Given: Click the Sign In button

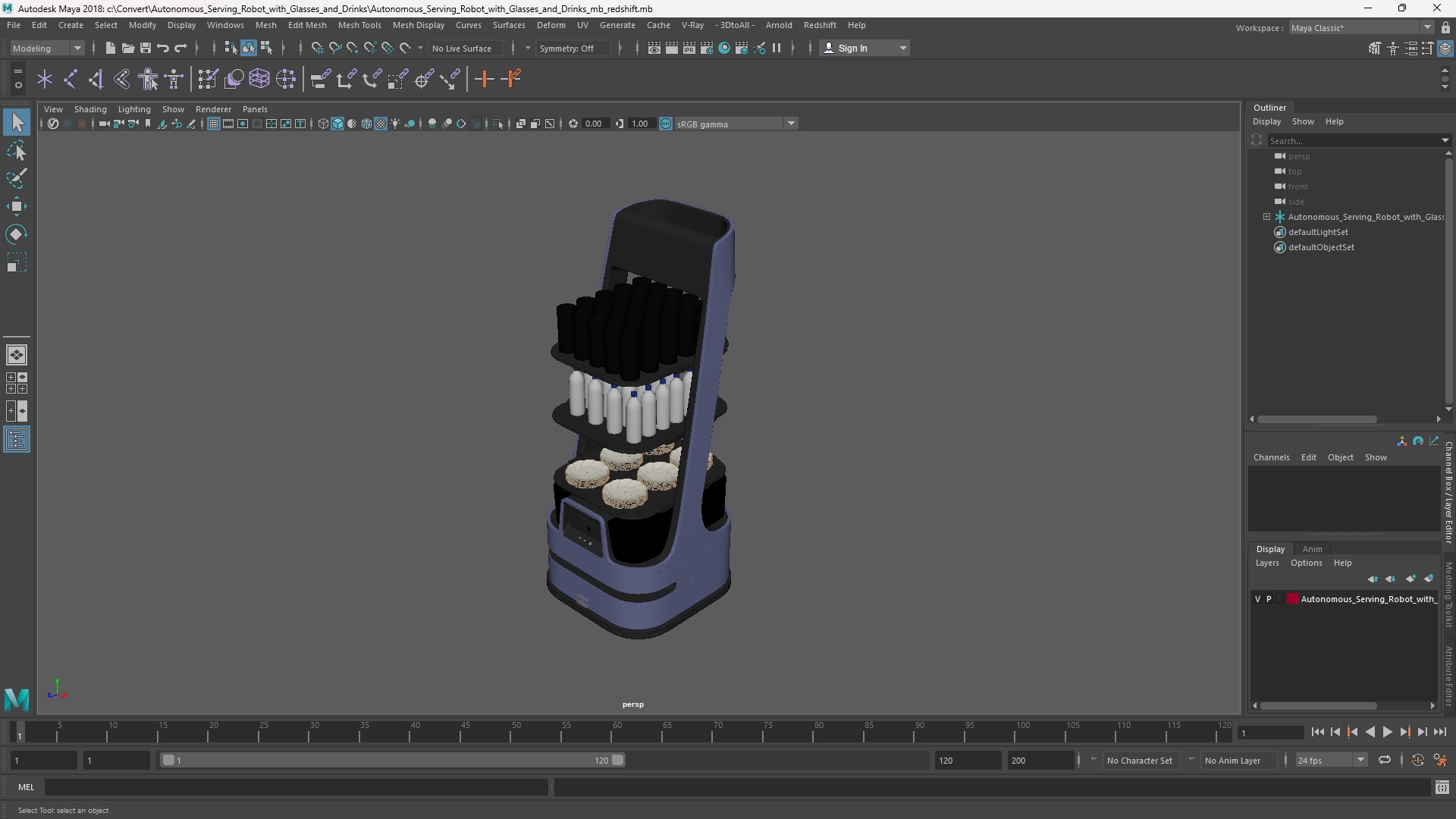Looking at the screenshot, I should 864,48.
